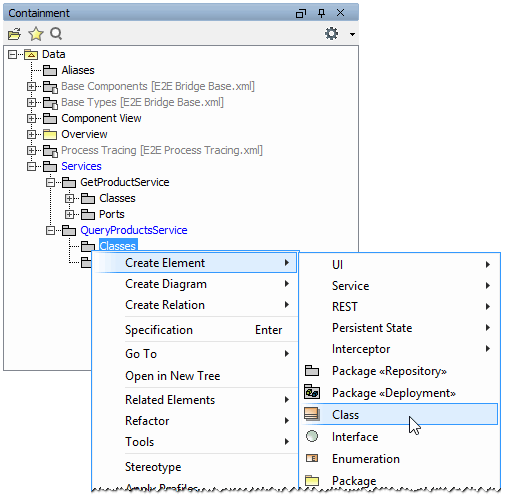Viewport: 505px width, 501px height.
Task: Collapse the Services tree node
Action: point(31,166)
